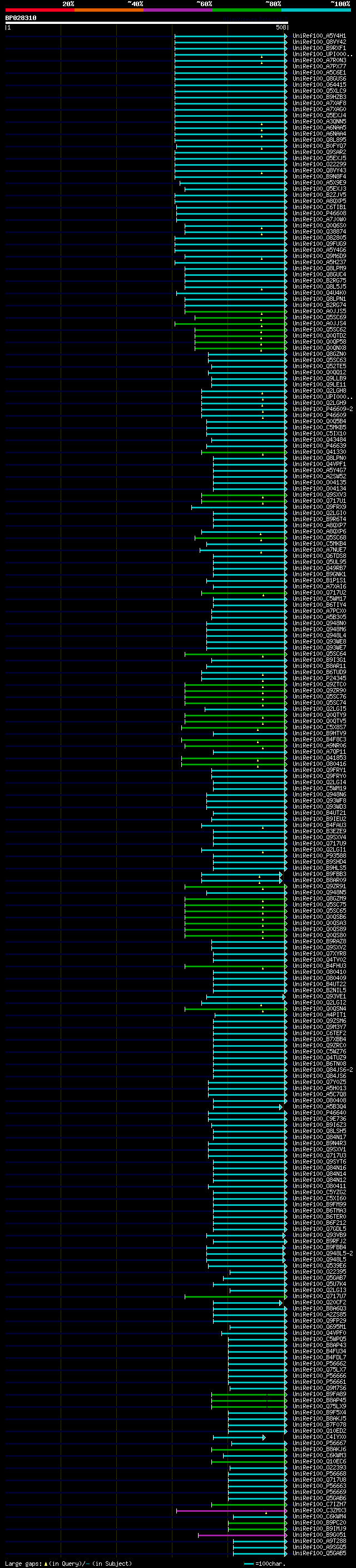Select the hit label UniRef100_A7R0N3
The height and width of the screenshot is (1568, 356).
pyautogui.click(x=319, y=60)
